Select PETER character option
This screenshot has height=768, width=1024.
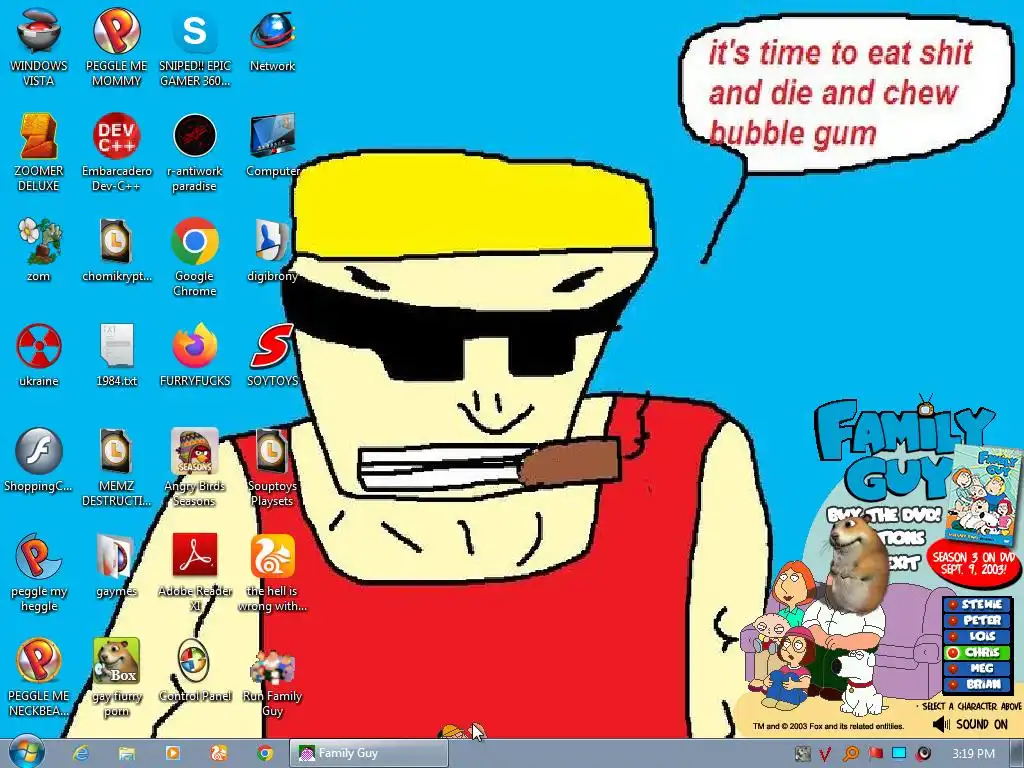coord(976,620)
